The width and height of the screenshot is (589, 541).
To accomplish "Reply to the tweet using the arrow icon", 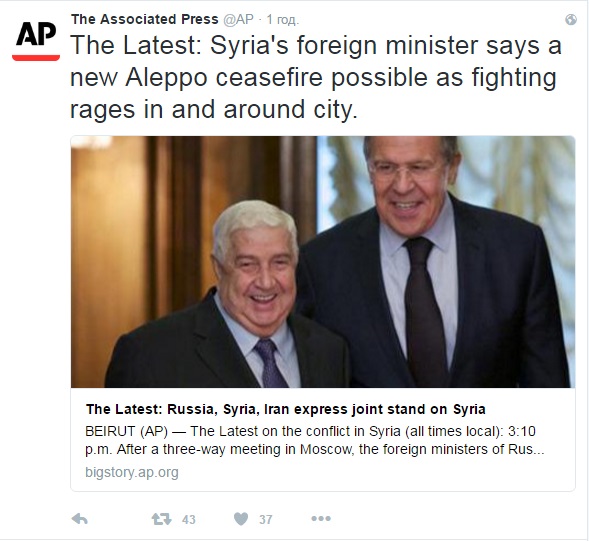I will click(x=80, y=519).
